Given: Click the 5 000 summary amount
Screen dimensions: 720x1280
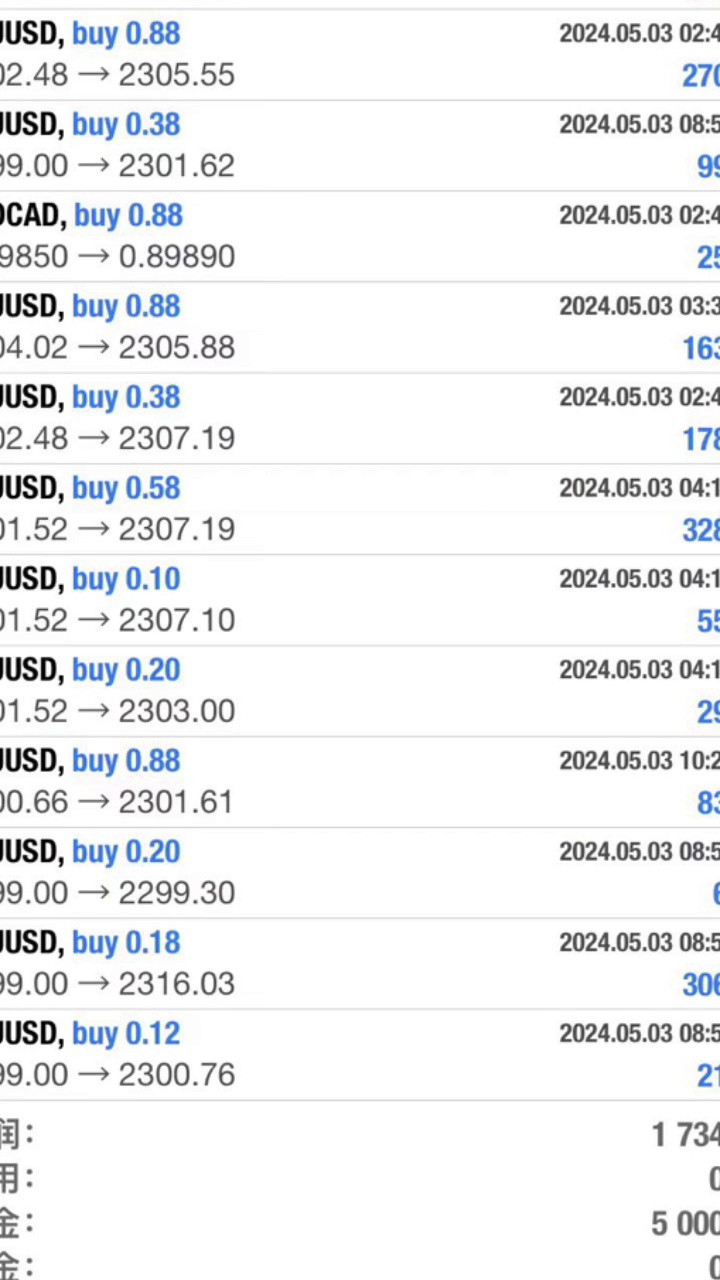Looking at the screenshot, I should coord(686,1223).
